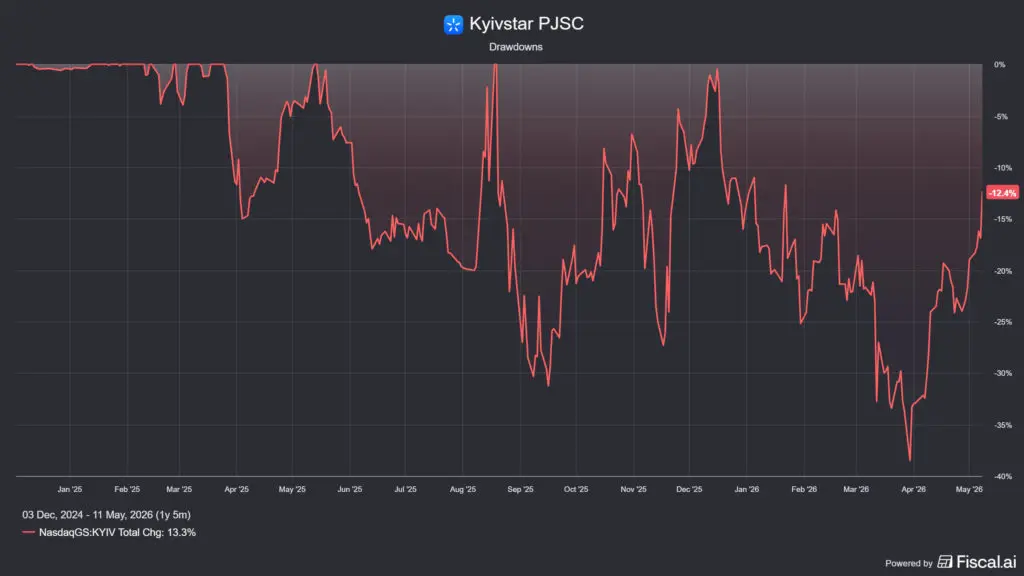Click the red -12.4% current value badge
The width and height of the screenshot is (1024, 576).
click(x=1002, y=193)
